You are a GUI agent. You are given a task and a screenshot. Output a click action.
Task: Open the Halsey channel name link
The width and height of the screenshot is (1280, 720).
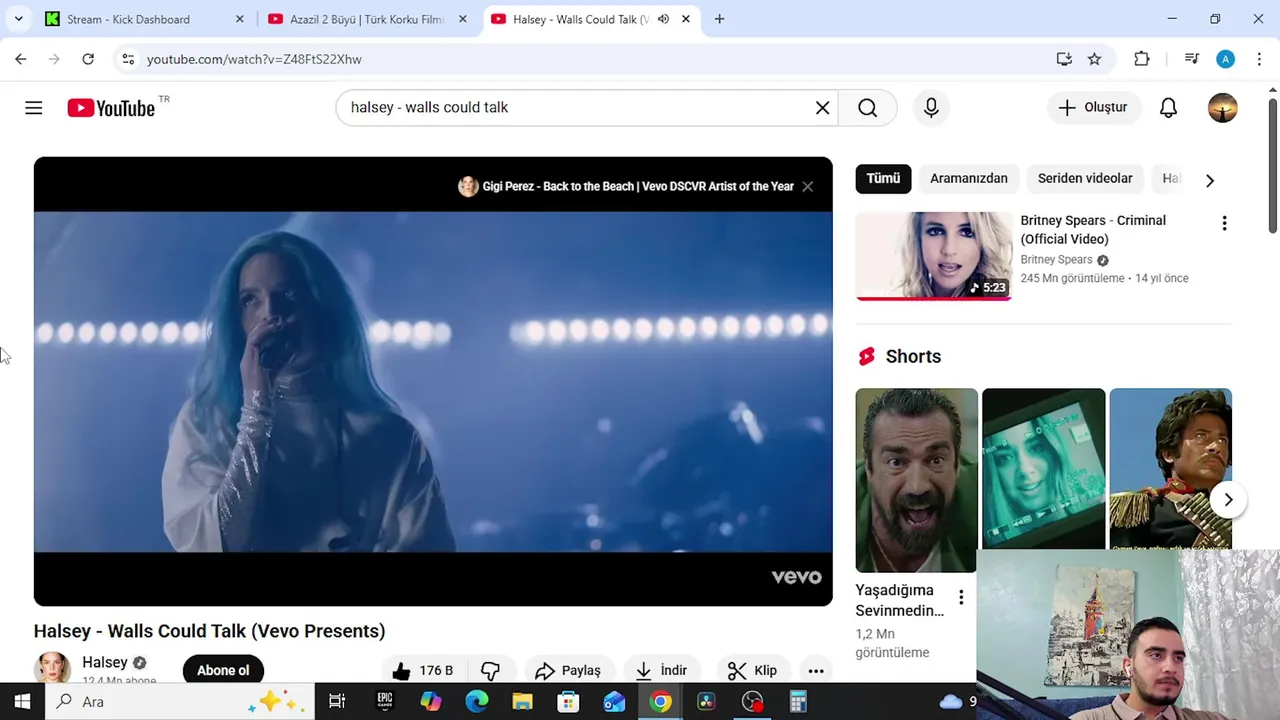[104, 662]
